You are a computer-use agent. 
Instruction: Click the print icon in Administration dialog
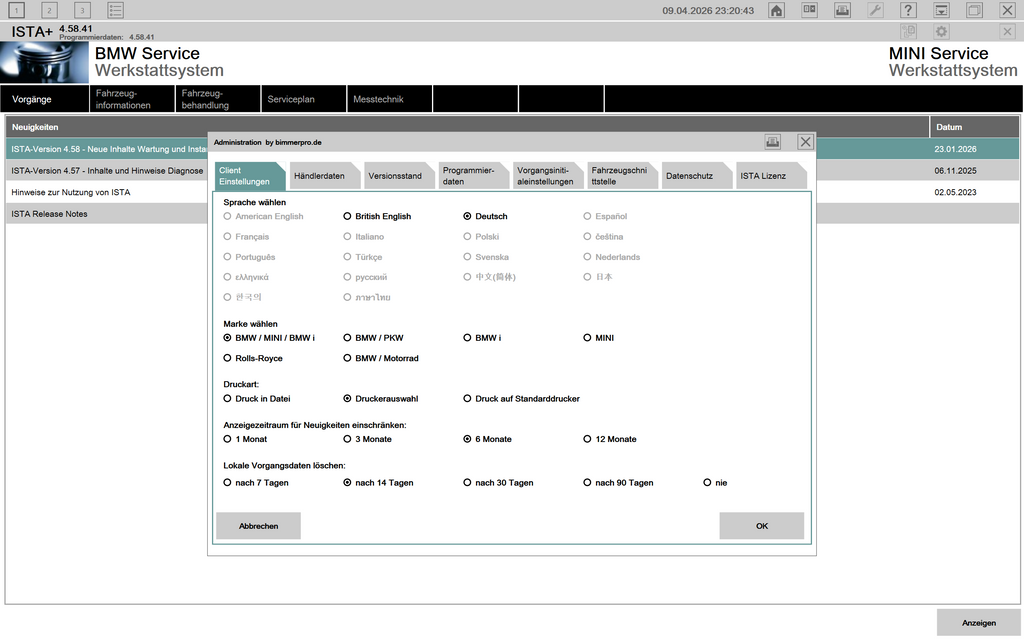tap(773, 142)
